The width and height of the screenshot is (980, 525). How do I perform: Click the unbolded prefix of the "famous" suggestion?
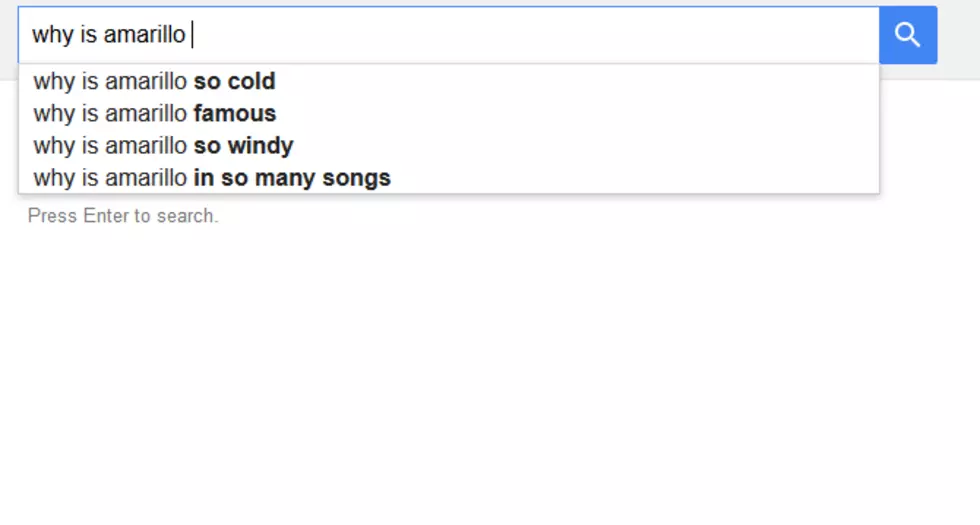[x=110, y=114]
